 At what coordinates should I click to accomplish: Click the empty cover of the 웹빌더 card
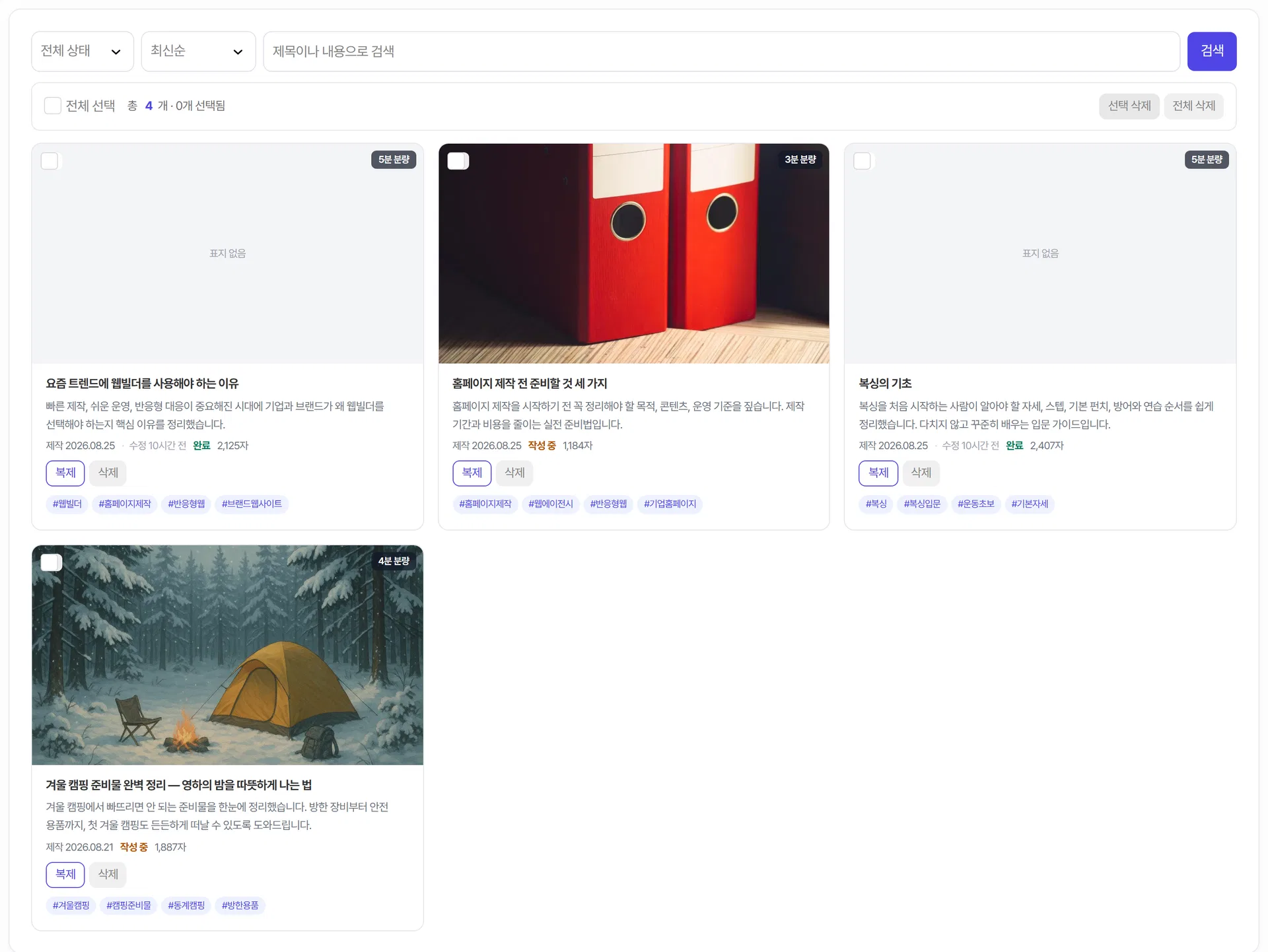(x=227, y=254)
